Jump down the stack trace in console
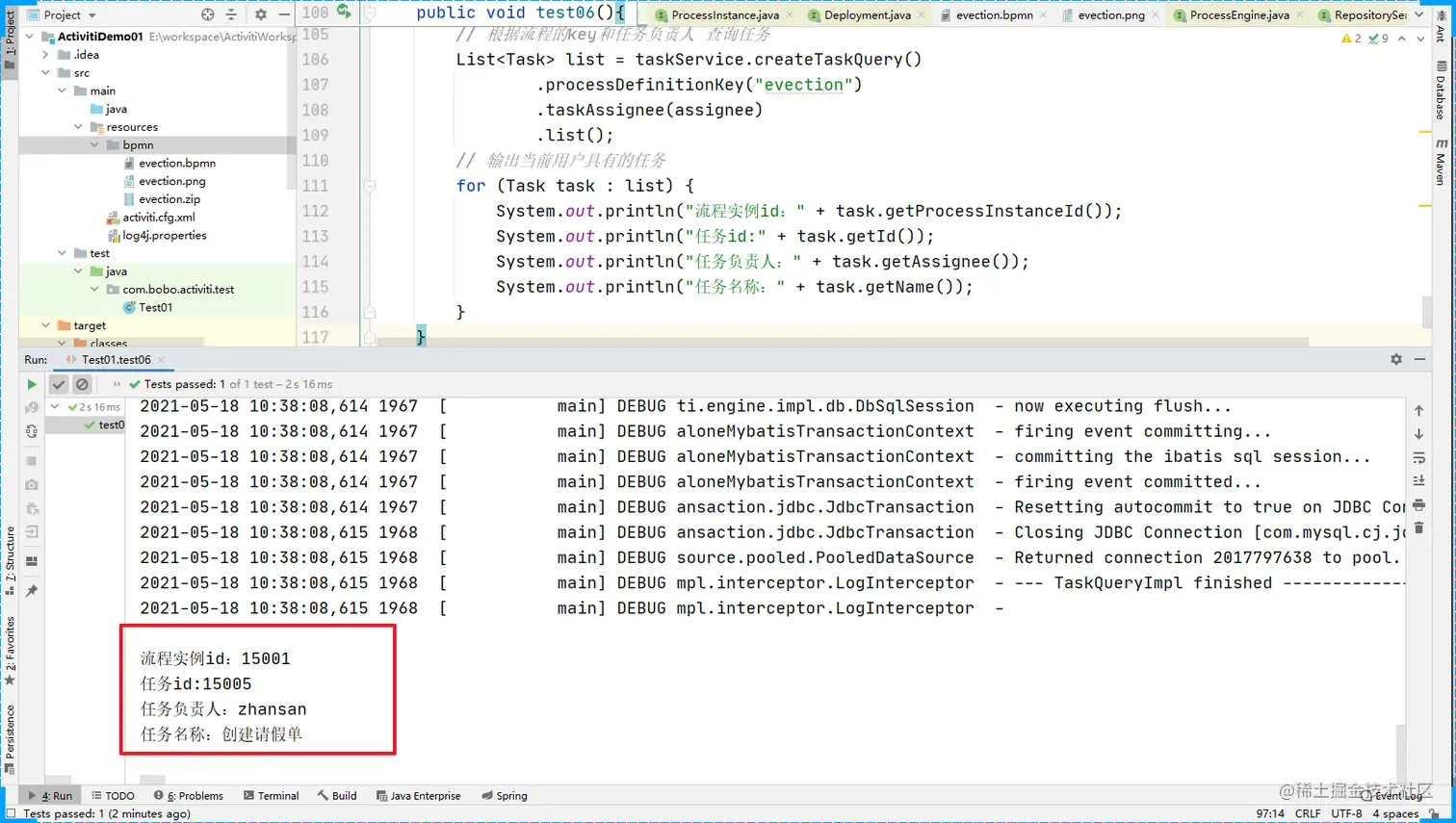1456x823 pixels. point(1418,434)
